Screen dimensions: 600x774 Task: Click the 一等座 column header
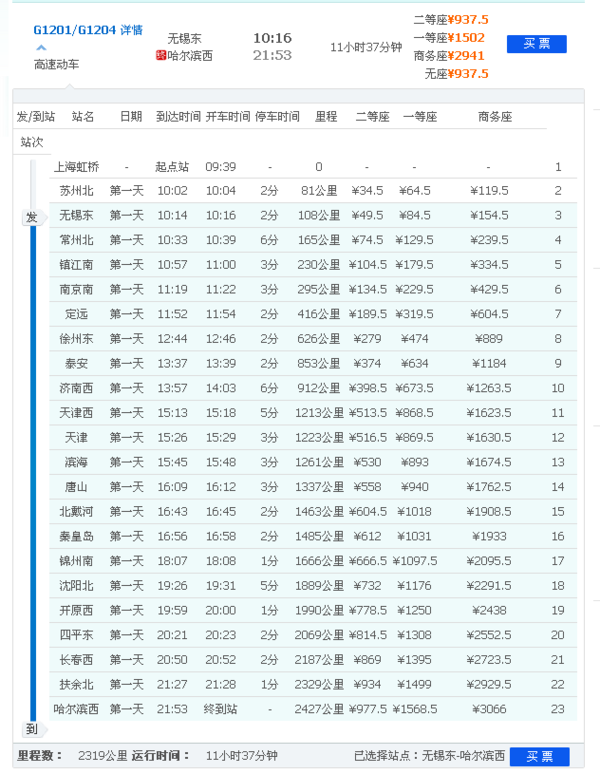(x=420, y=116)
